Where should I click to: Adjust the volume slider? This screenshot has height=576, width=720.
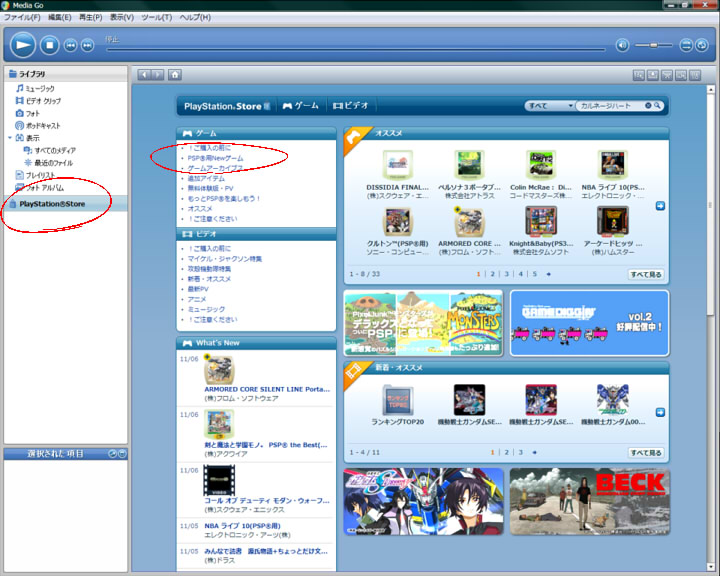pyautogui.click(x=653, y=45)
